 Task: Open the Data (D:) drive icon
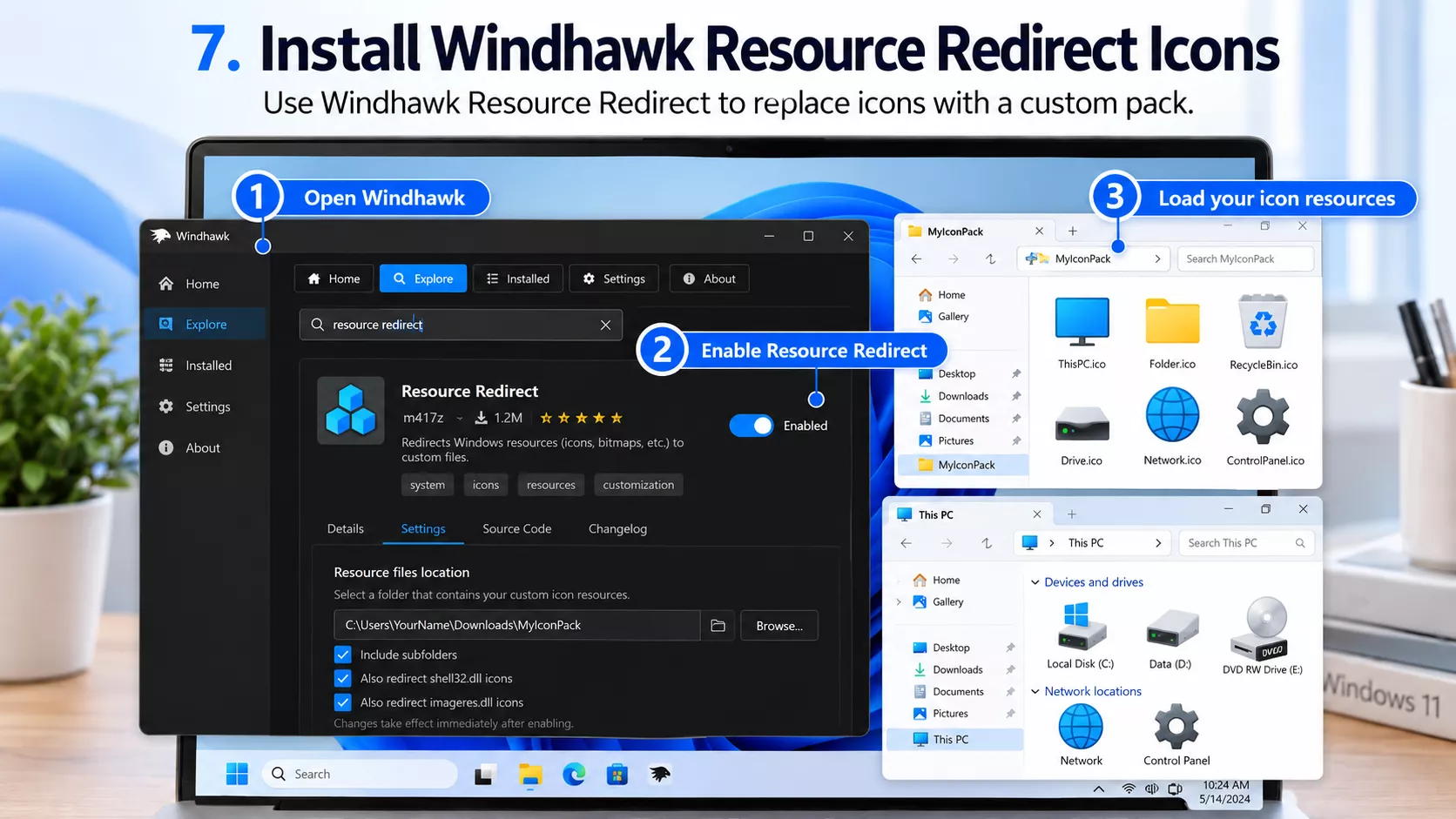[1171, 628]
